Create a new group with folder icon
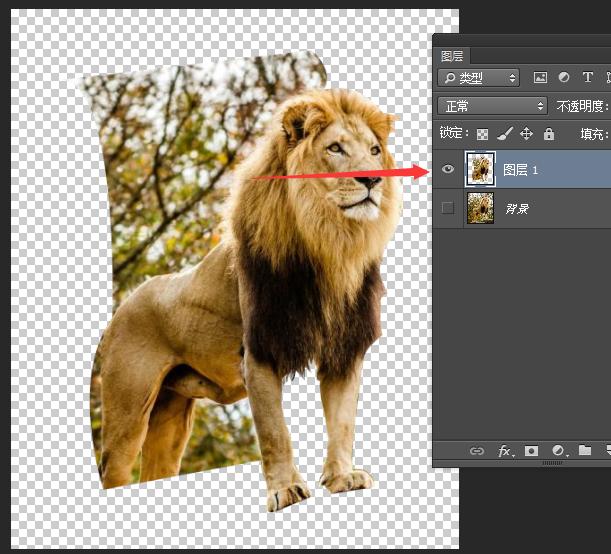 point(585,451)
